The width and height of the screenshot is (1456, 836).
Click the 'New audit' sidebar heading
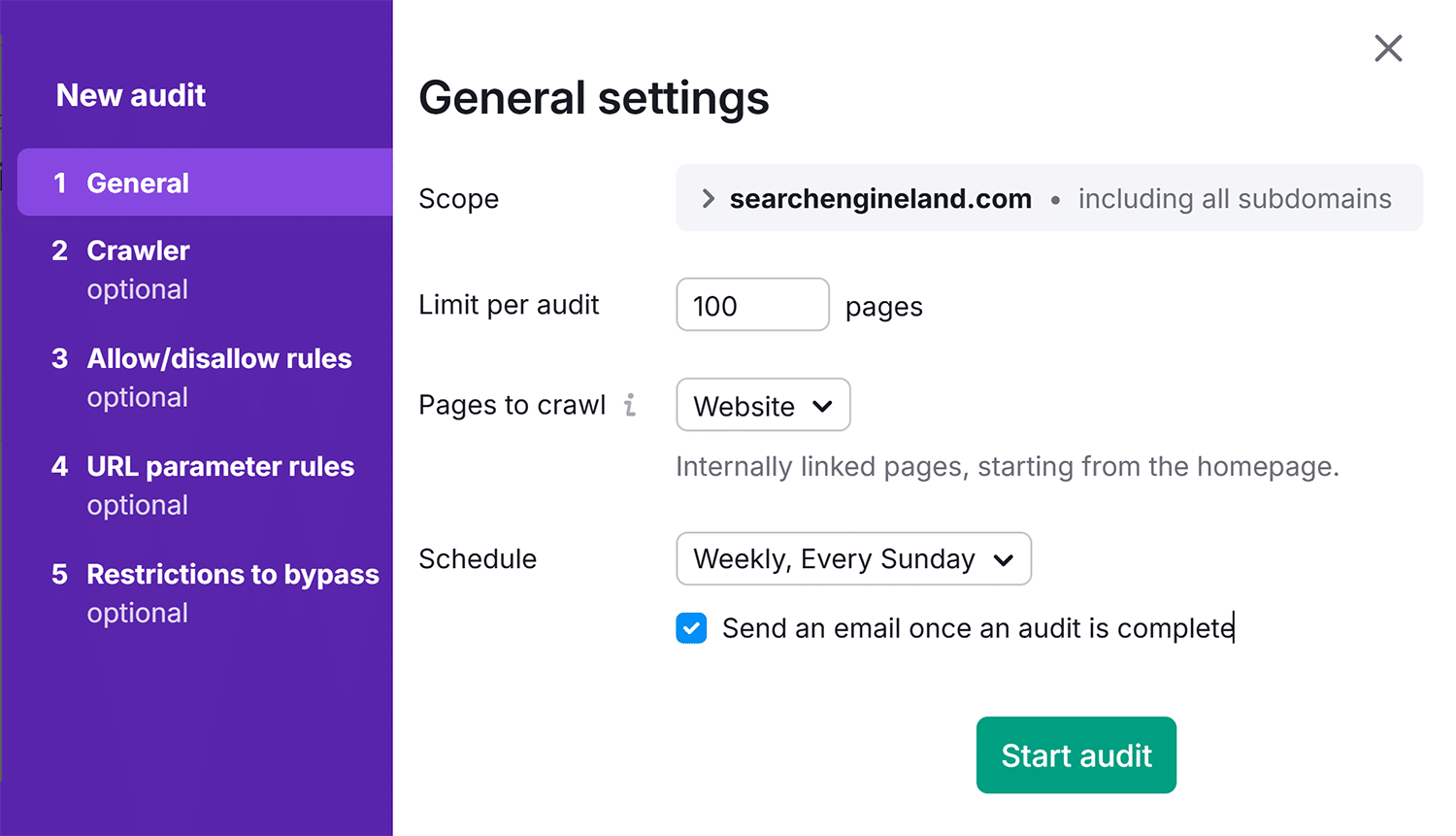tap(131, 95)
